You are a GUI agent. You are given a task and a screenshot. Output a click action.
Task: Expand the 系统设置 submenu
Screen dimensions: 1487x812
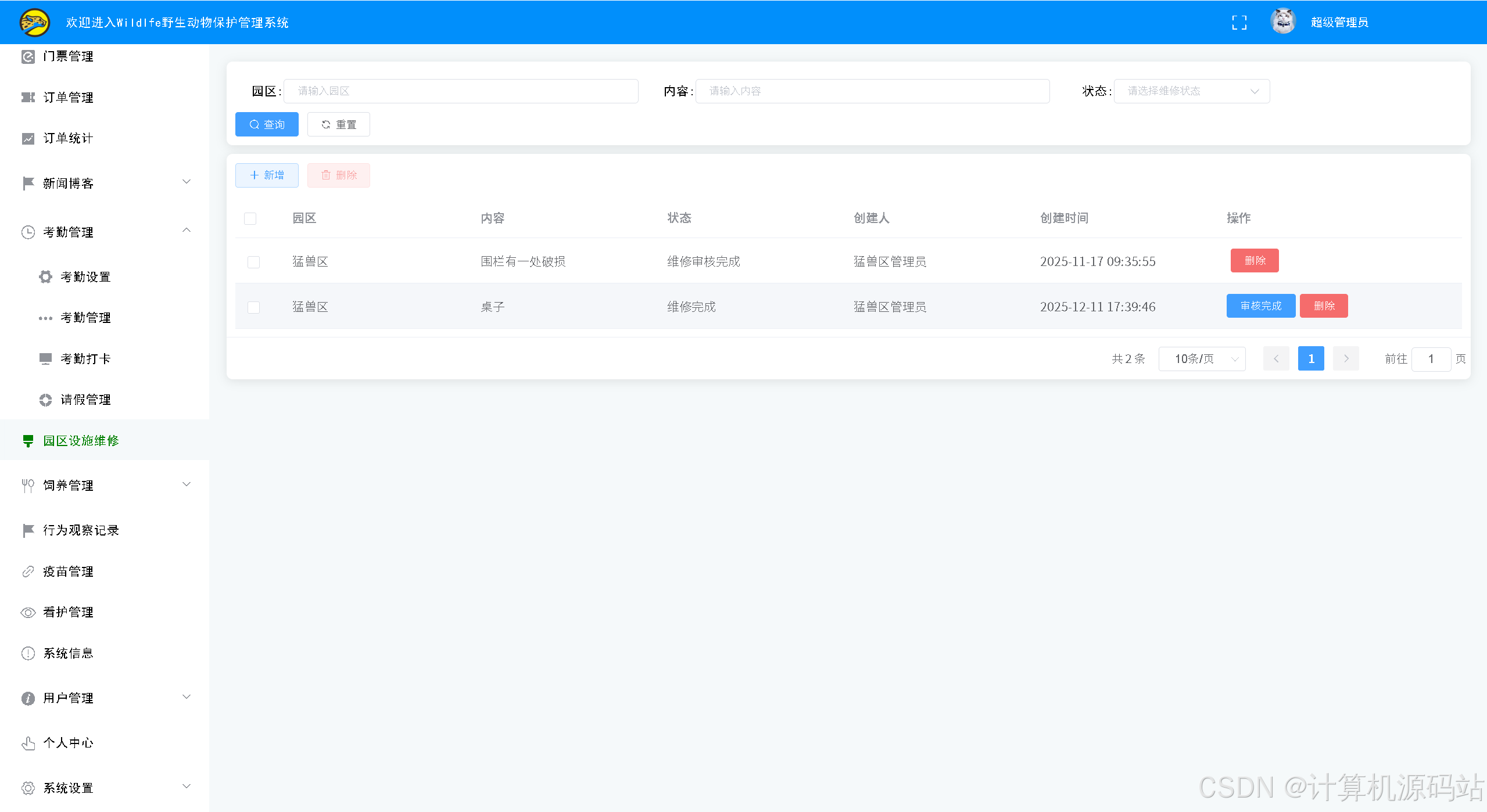(187, 787)
